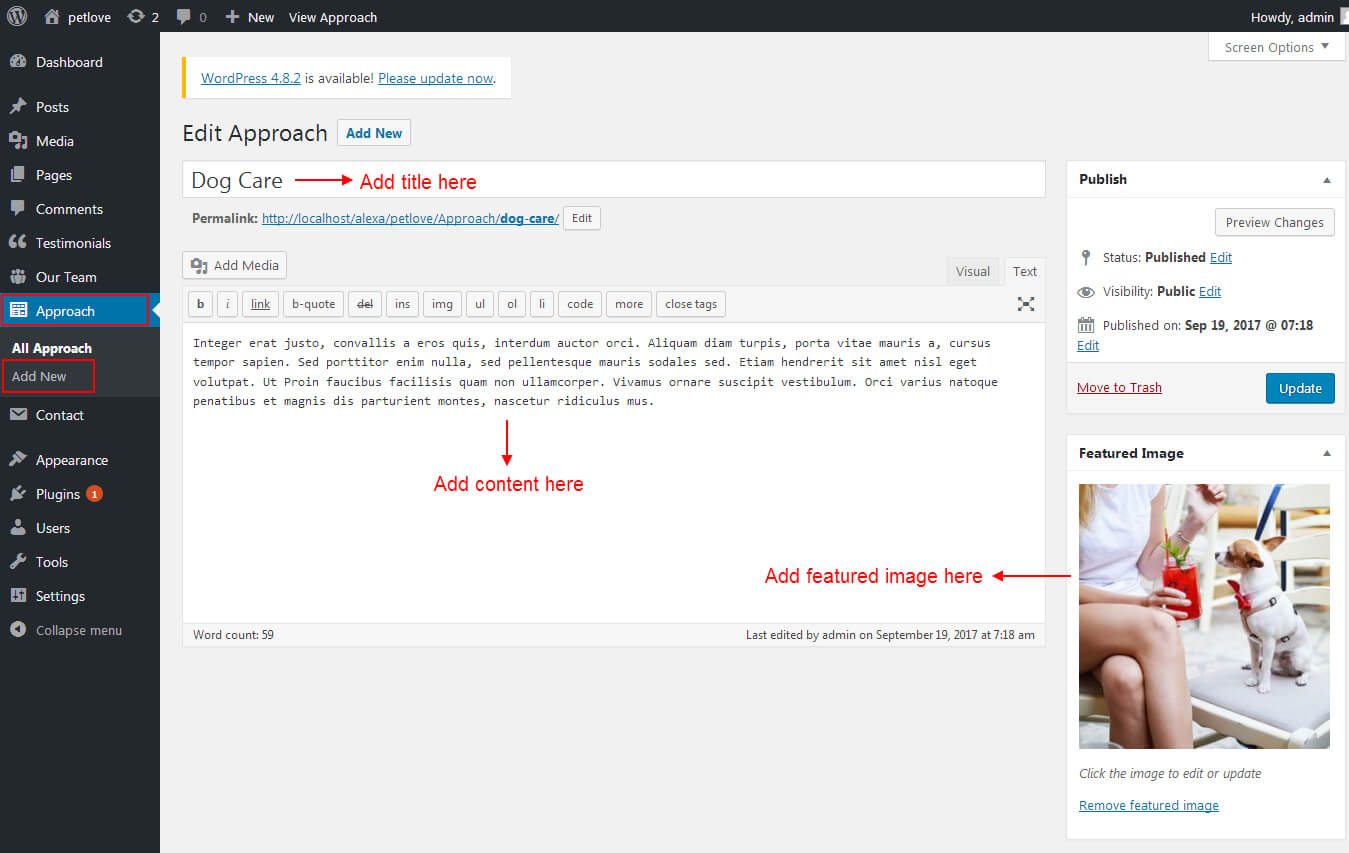Click Edit link next to Status Published

(x=1221, y=257)
